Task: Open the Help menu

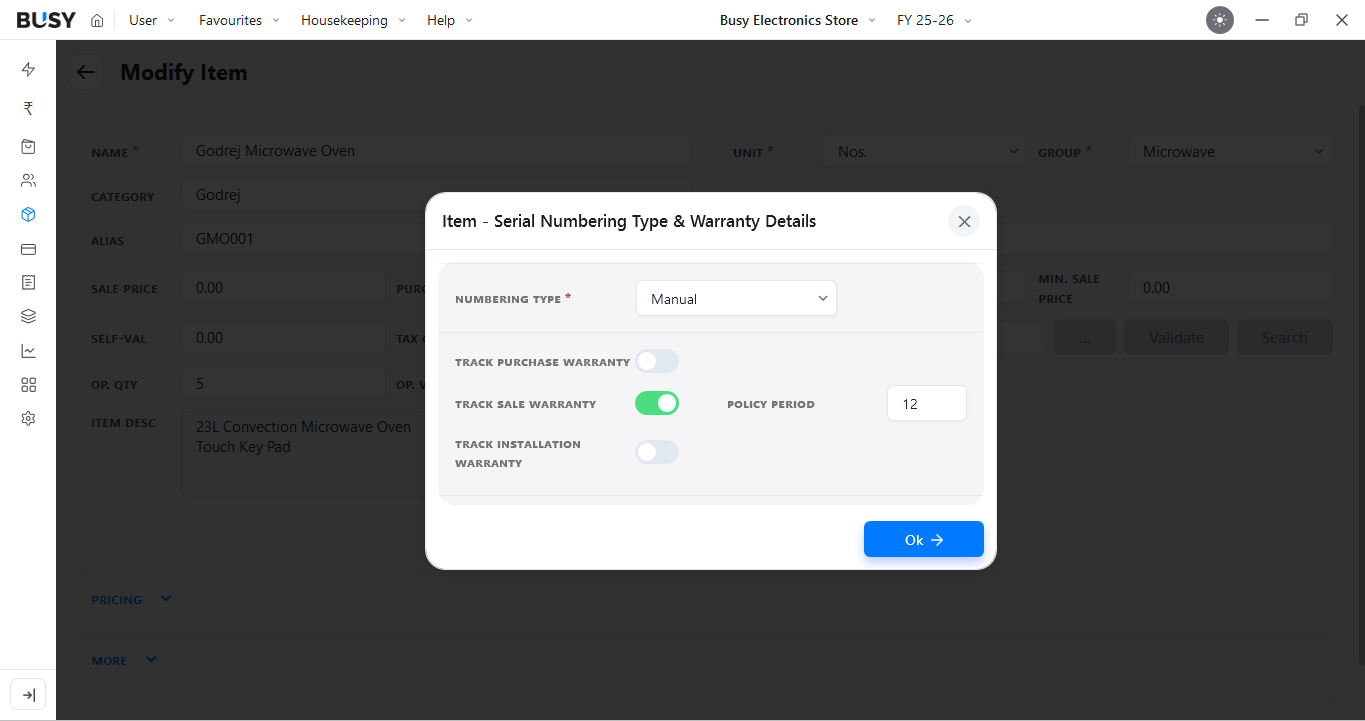Action: coord(450,20)
